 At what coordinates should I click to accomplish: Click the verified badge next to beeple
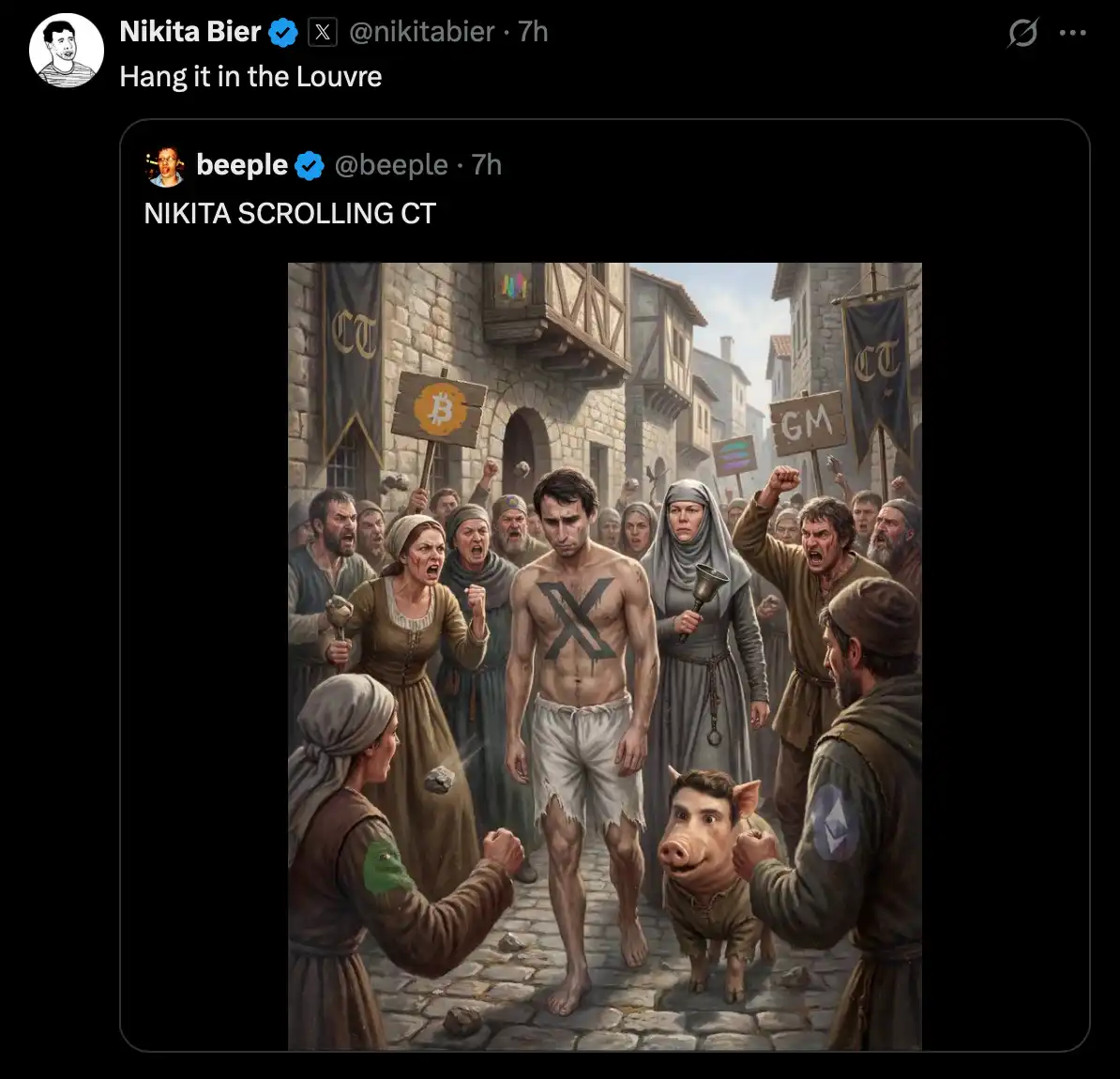[309, 166]
